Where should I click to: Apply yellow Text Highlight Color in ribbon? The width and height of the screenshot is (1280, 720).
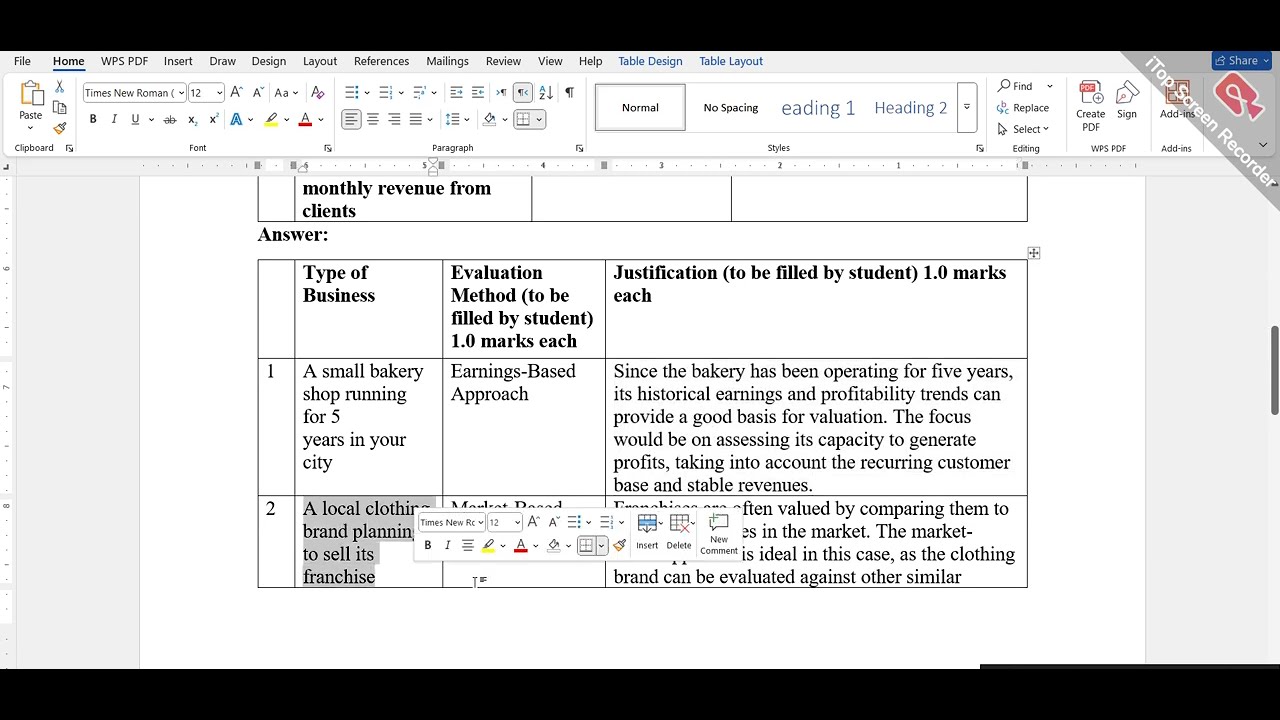coord(271,120)
